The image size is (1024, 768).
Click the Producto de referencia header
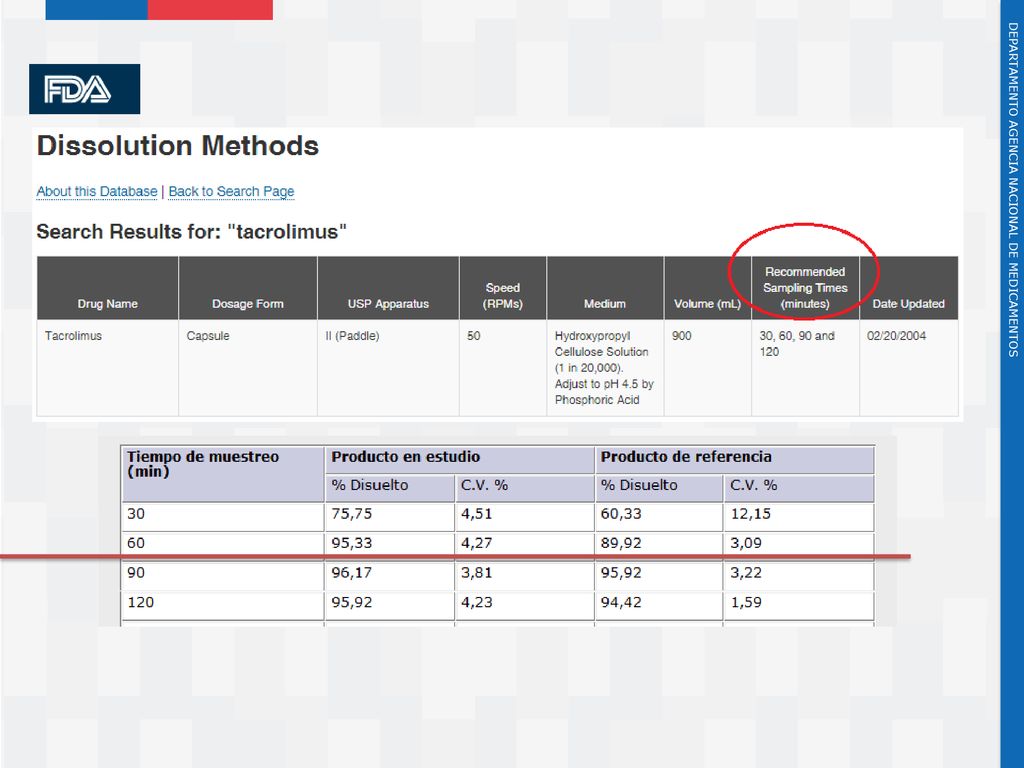point(734,460)
